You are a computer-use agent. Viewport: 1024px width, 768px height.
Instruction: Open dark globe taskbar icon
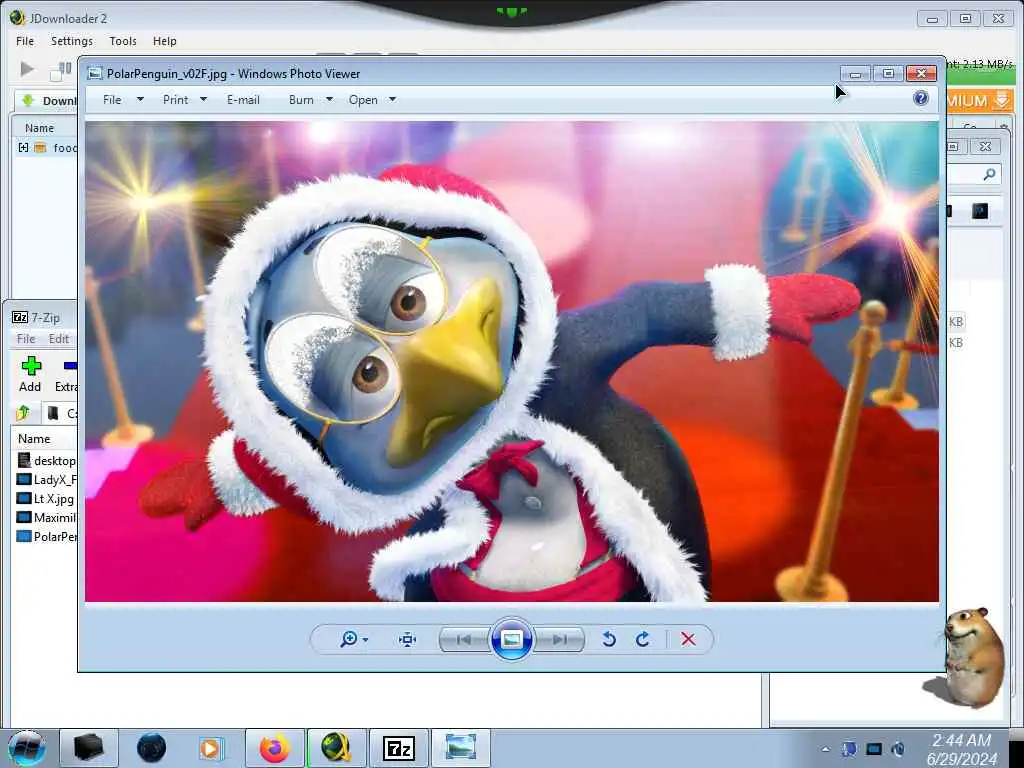[x=152, y=748]
